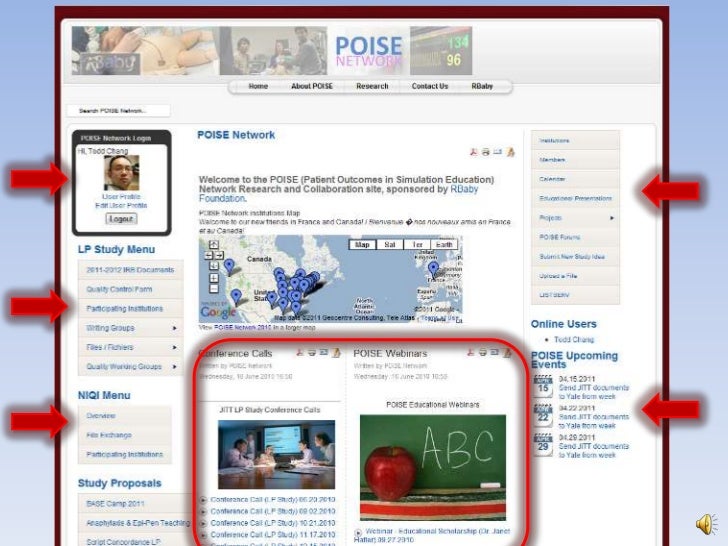Click the ABC chalkboard webinar image
Image resolution: width=728 pixels, height=546 pixels.
(433, 468)
